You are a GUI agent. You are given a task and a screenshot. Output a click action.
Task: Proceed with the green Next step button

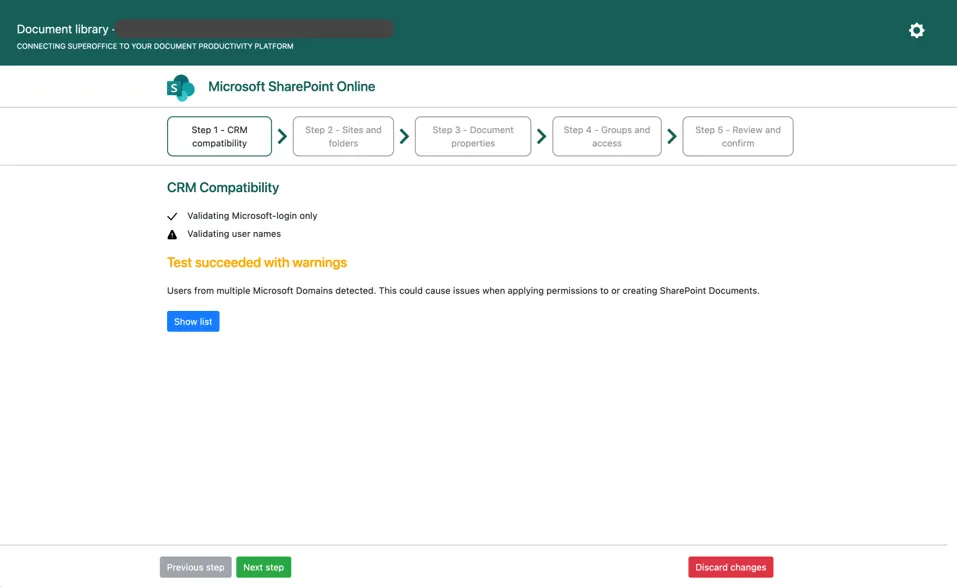(x=263, y=567)
